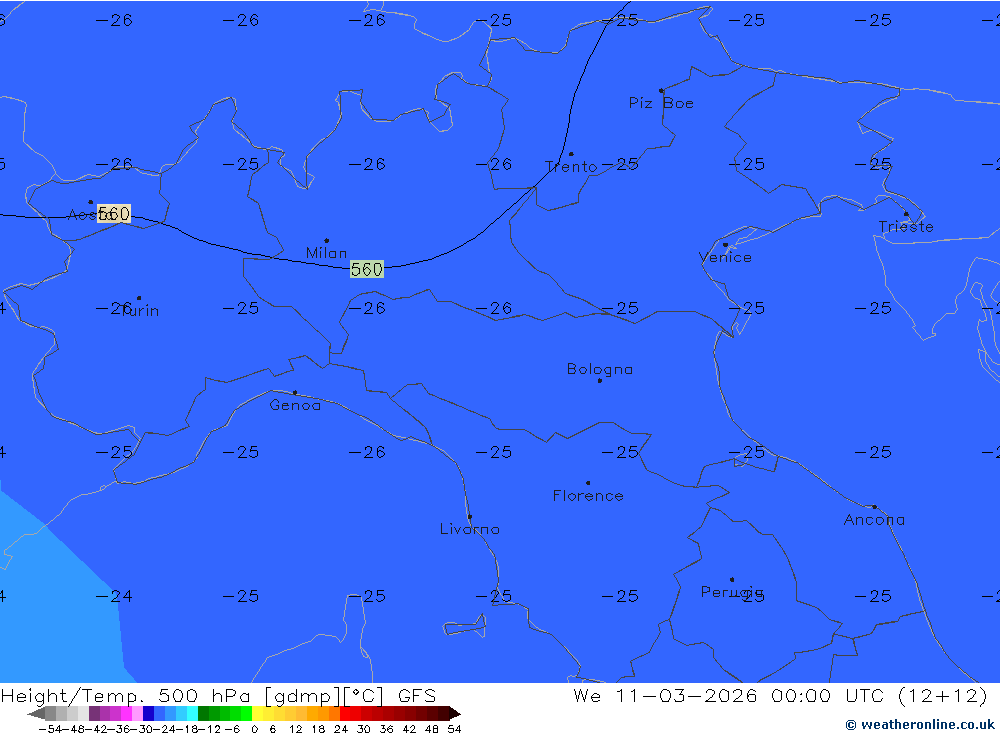Click the Perugia city label
The image size is (1000, 733).
[732, 592]
